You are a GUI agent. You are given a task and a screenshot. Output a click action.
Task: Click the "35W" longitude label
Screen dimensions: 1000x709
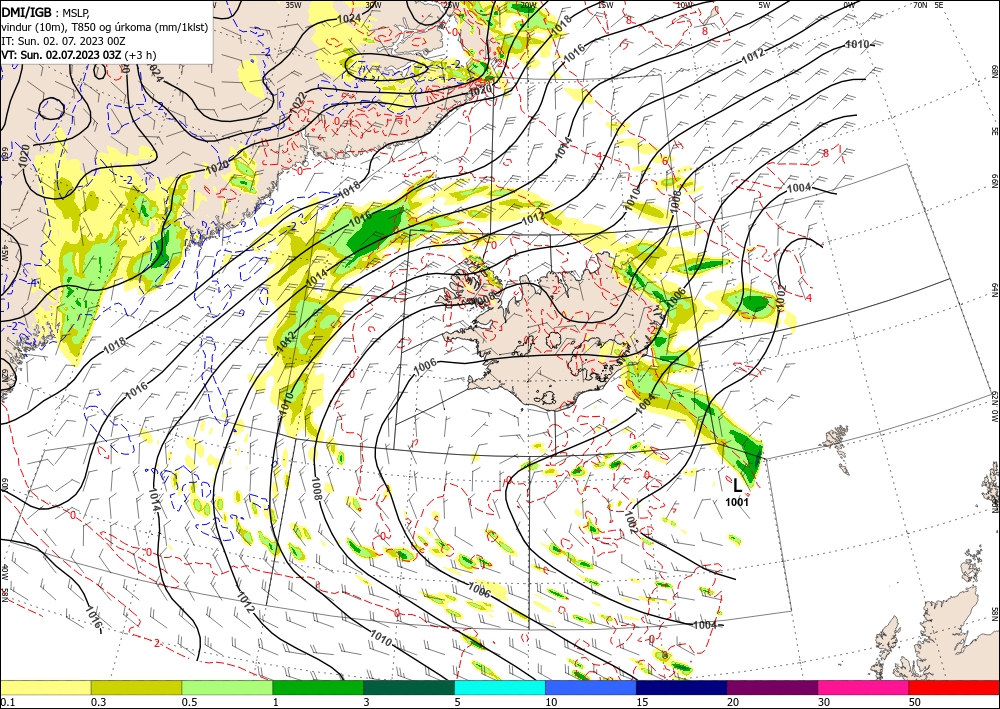click(x=293, y=5)
